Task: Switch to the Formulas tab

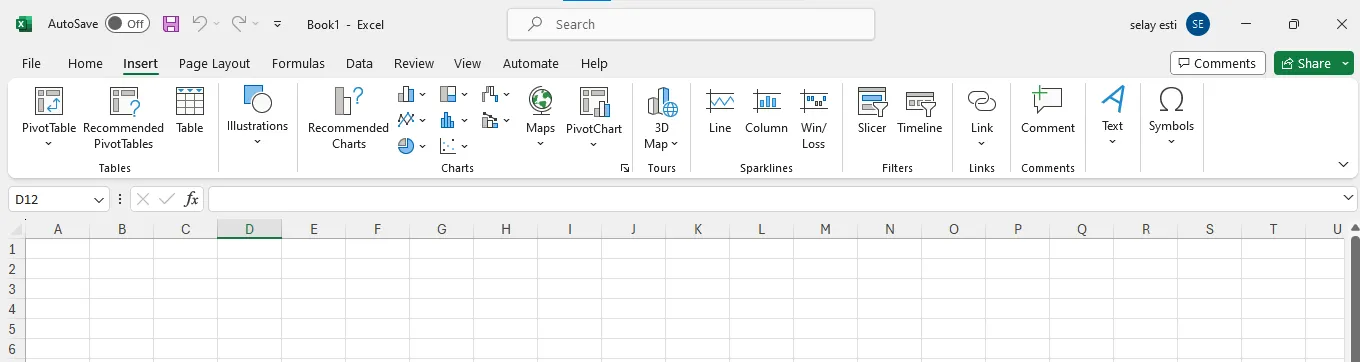Action: point(298,63)
